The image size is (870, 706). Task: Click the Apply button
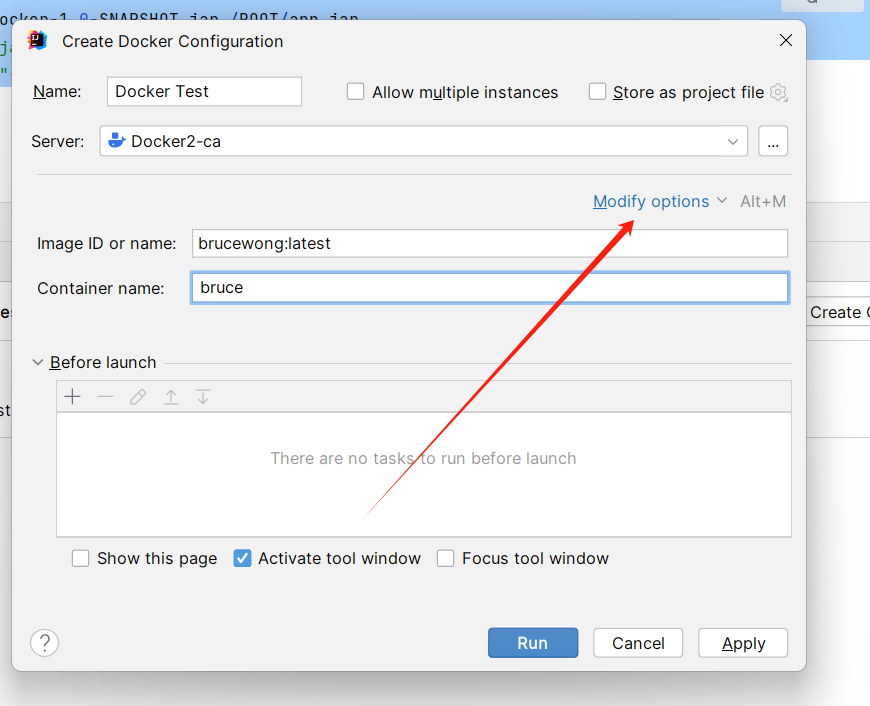pos(743,643)
